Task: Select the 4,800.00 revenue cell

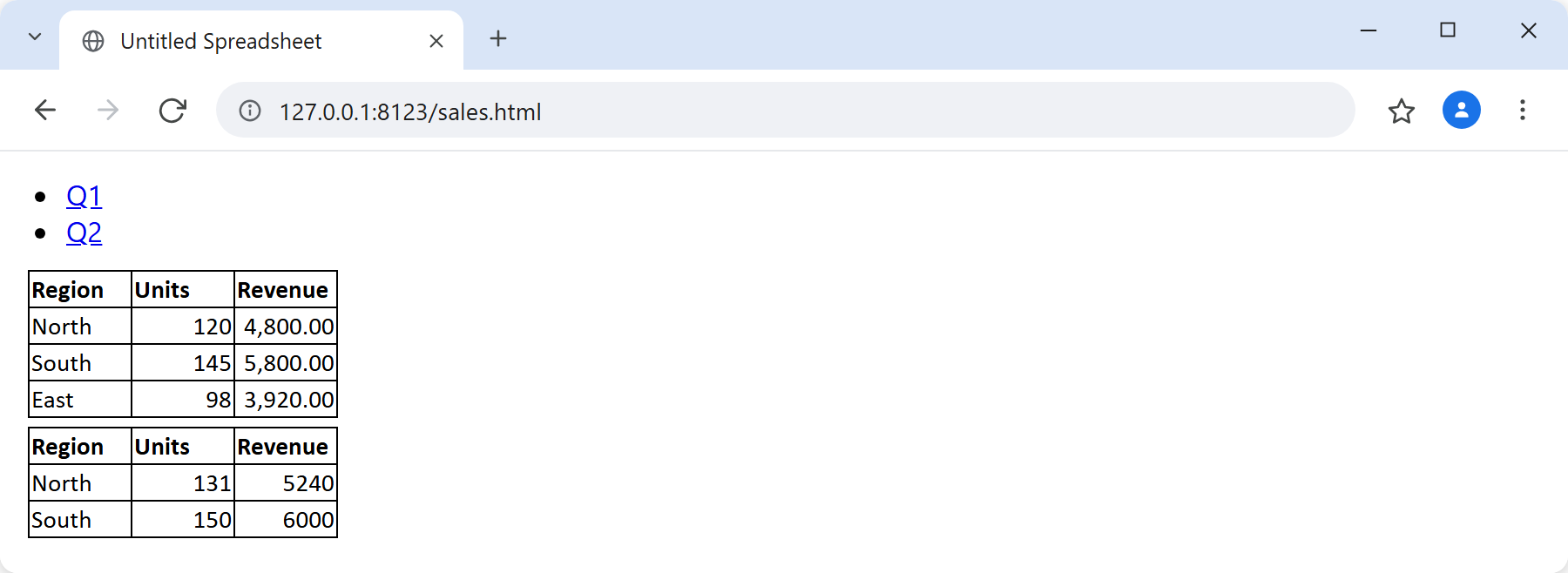Action: coord(286,327)
